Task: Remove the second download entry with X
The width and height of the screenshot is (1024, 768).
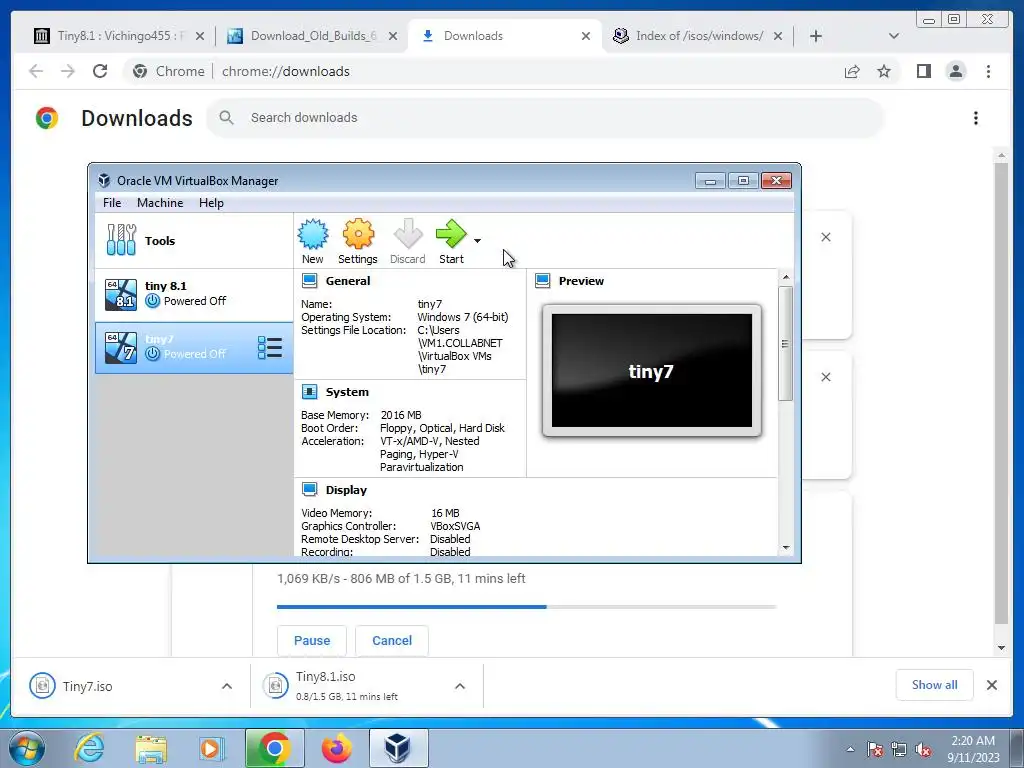Action: (x=825, y=377)
